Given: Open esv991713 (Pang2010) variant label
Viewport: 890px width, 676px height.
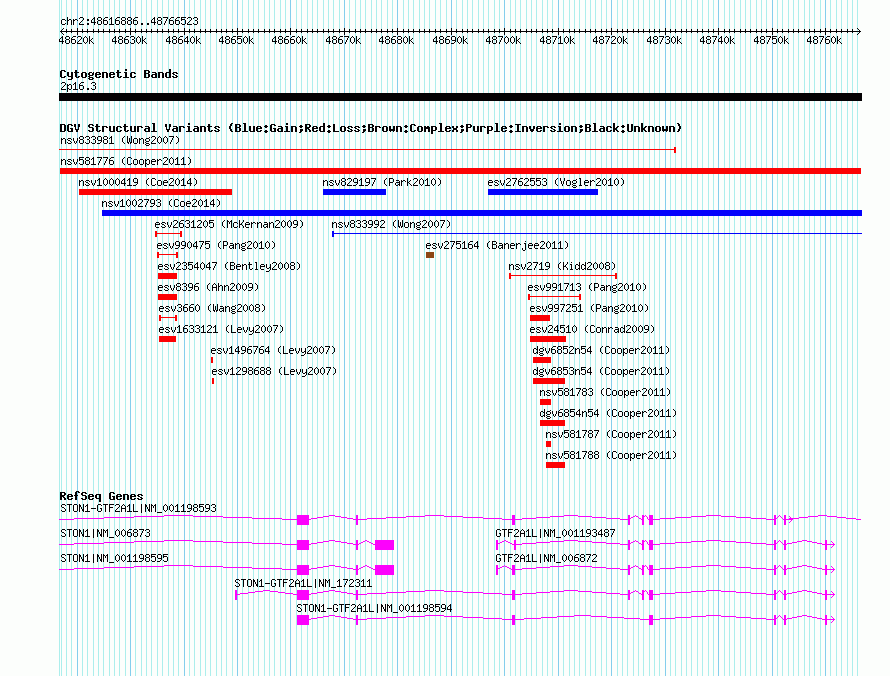Looking at the screenshot, I should click(587, 287).
